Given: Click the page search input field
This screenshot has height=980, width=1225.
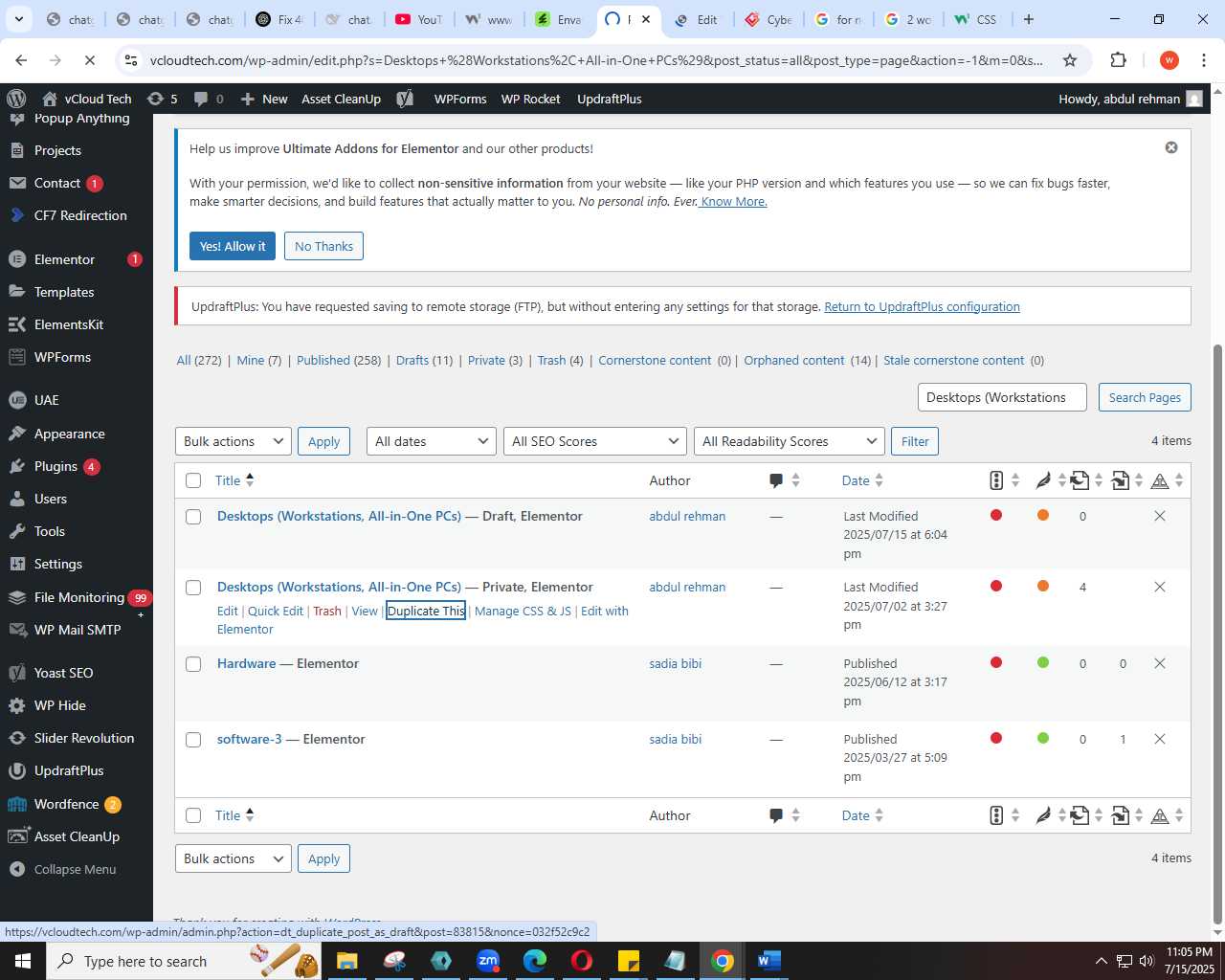Looking at the screenshot, I should pyautogui.click(x=1002, y=397).
